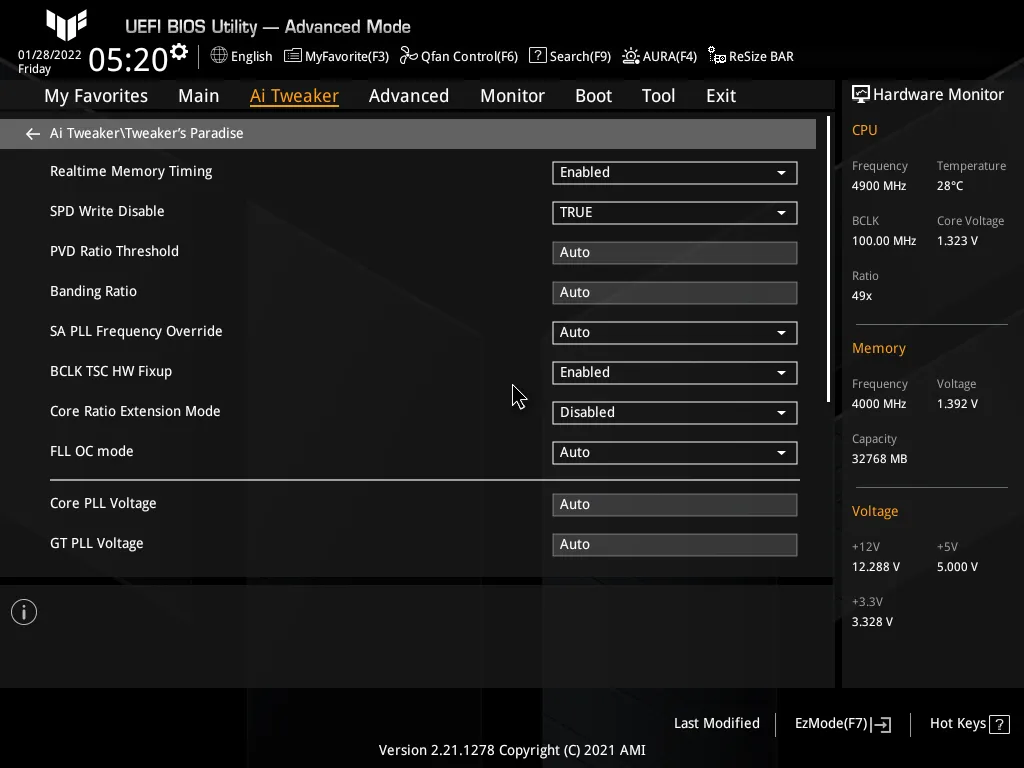This screenshot has width=1024, height=768.
Task: Click the info circle icon
Action: pyautogui.click(x=24, y=612)
